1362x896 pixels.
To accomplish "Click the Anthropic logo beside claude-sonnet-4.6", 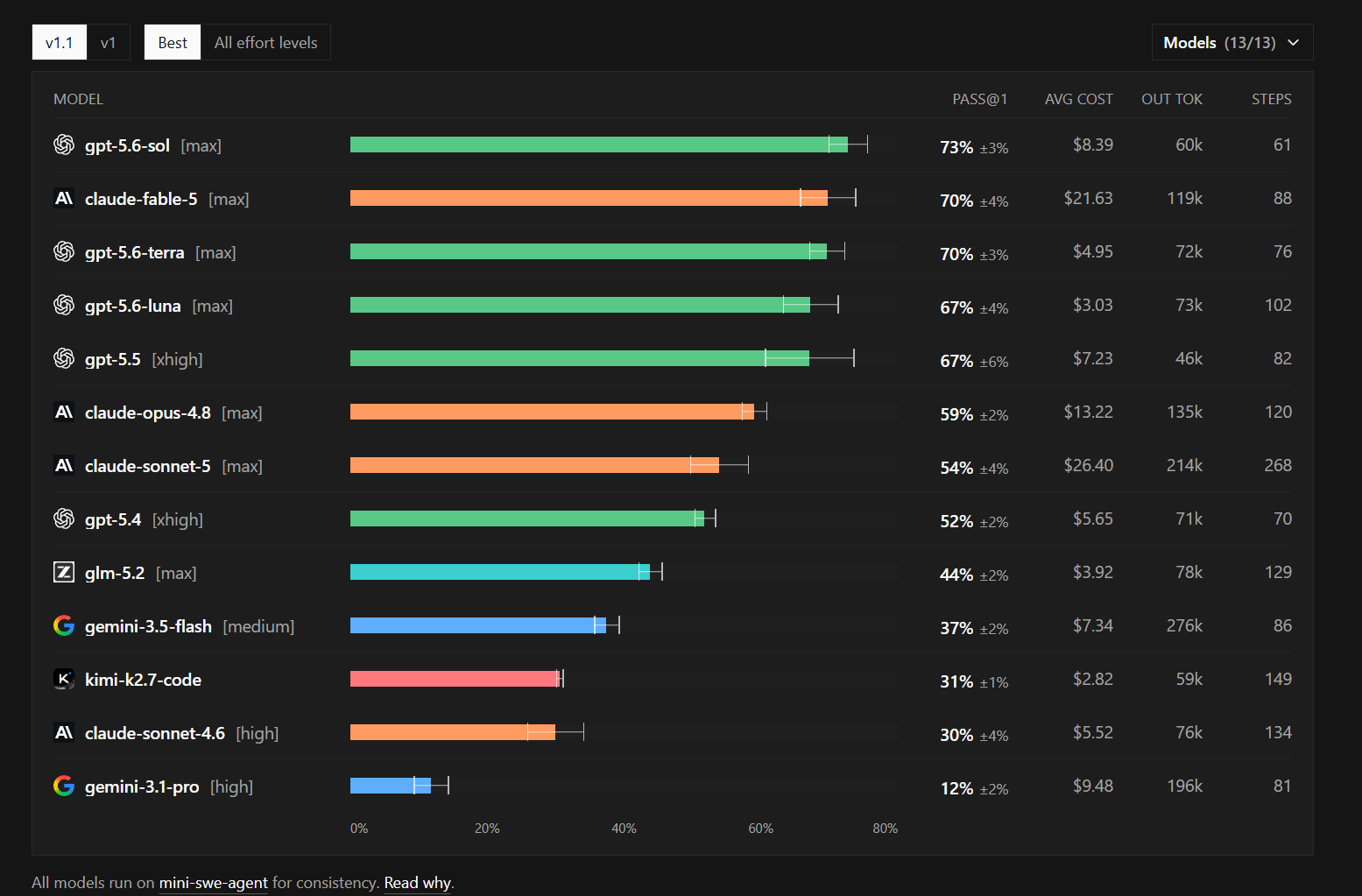I will point(64,732).
